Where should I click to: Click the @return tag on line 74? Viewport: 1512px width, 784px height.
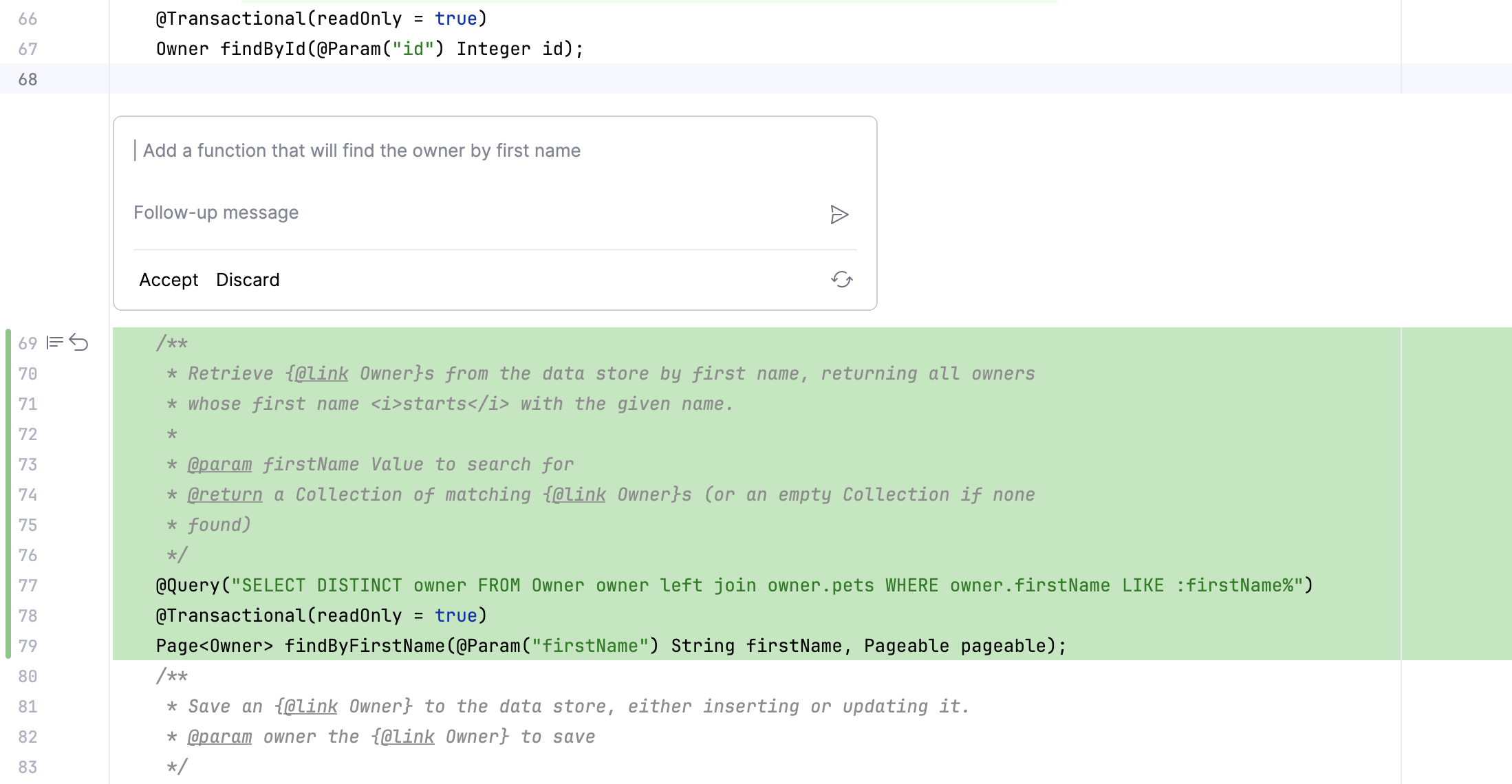tap(225, 494)
